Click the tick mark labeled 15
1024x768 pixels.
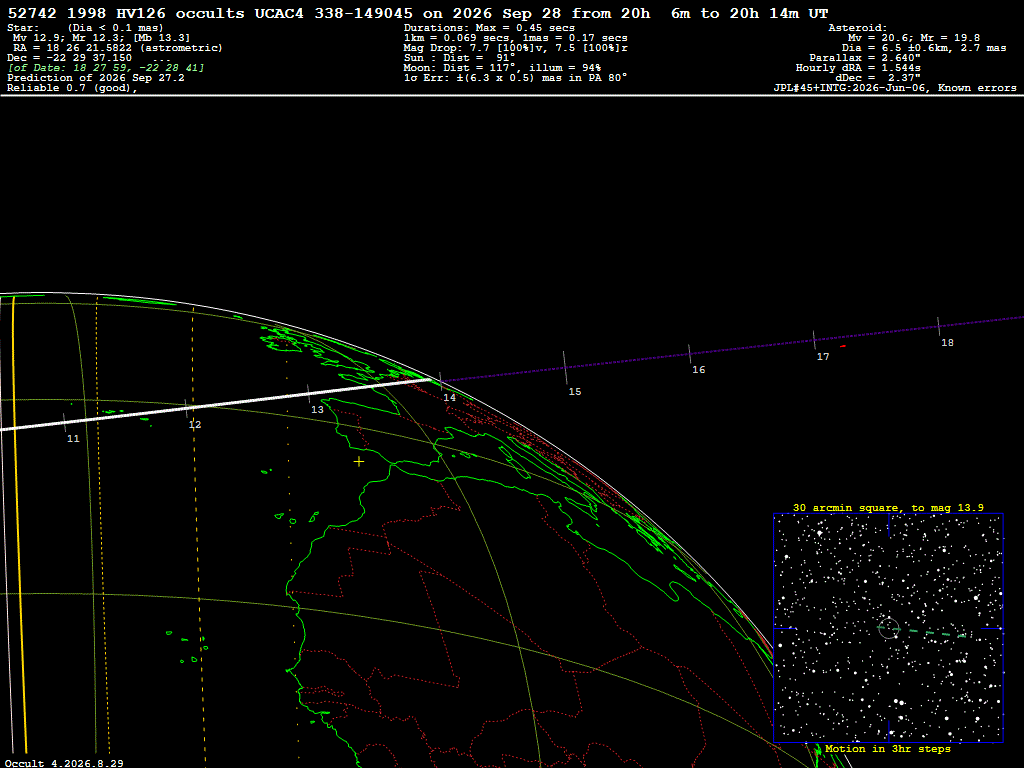coord(565,368)
